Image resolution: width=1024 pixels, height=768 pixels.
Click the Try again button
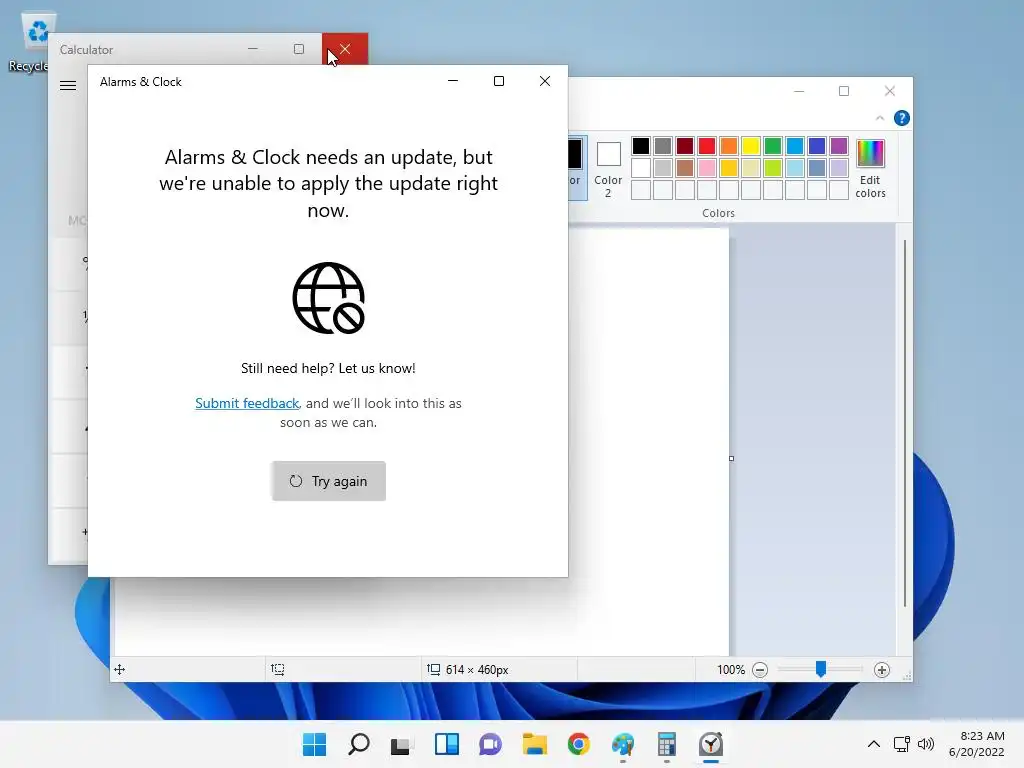point(328,481)
